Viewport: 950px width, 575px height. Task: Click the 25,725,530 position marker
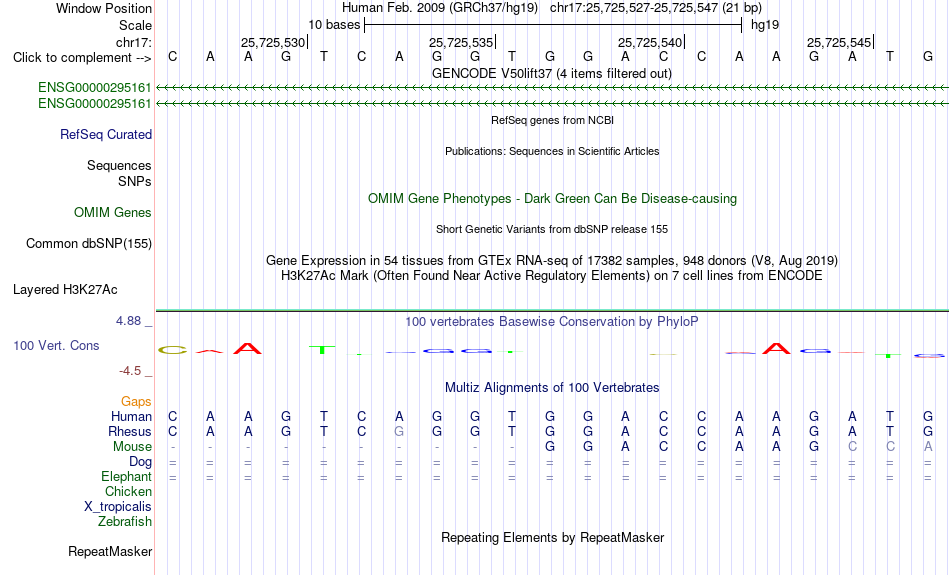click(273, 42)
